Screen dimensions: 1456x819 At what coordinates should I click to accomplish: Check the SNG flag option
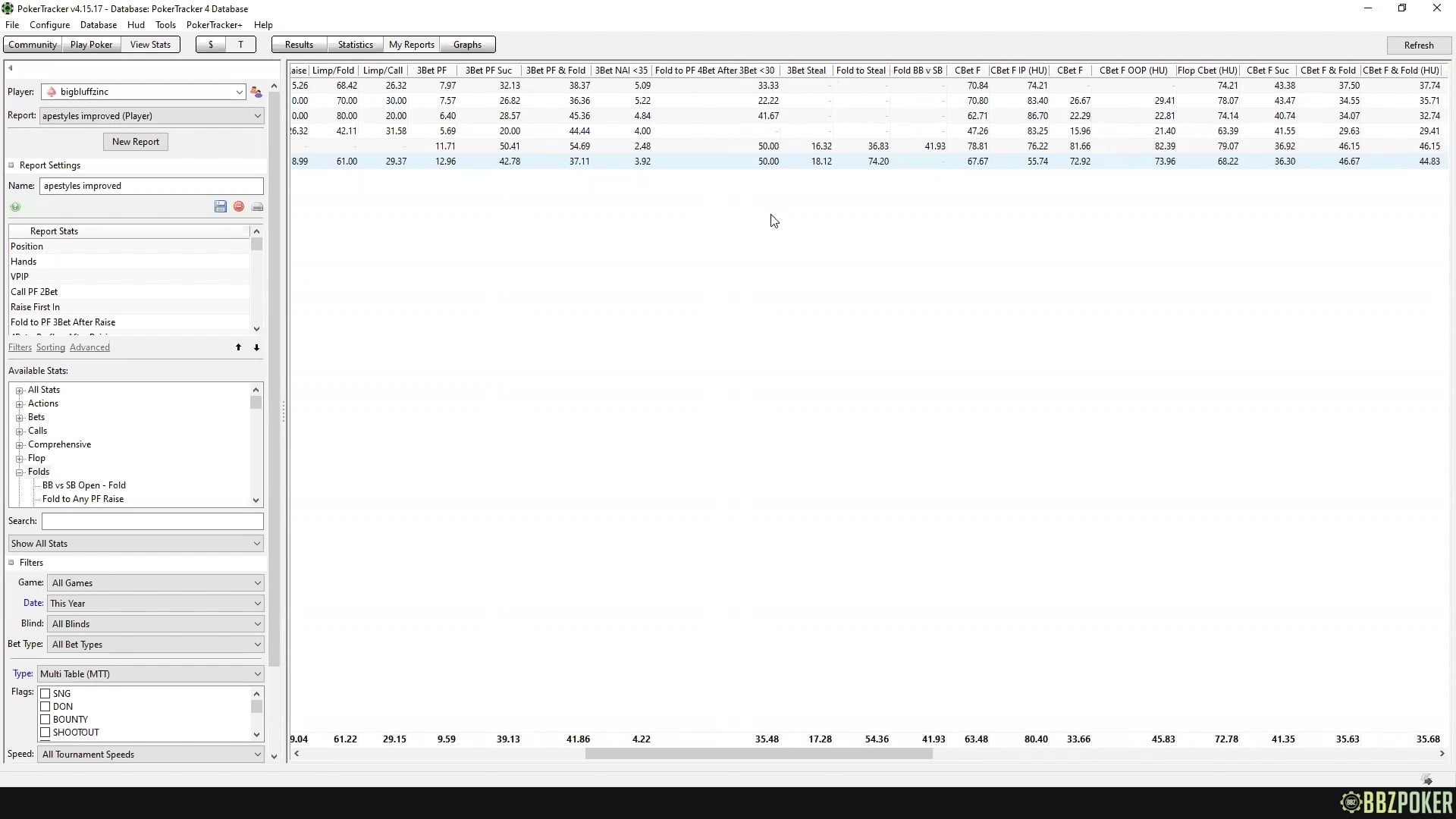pos(45,693)
